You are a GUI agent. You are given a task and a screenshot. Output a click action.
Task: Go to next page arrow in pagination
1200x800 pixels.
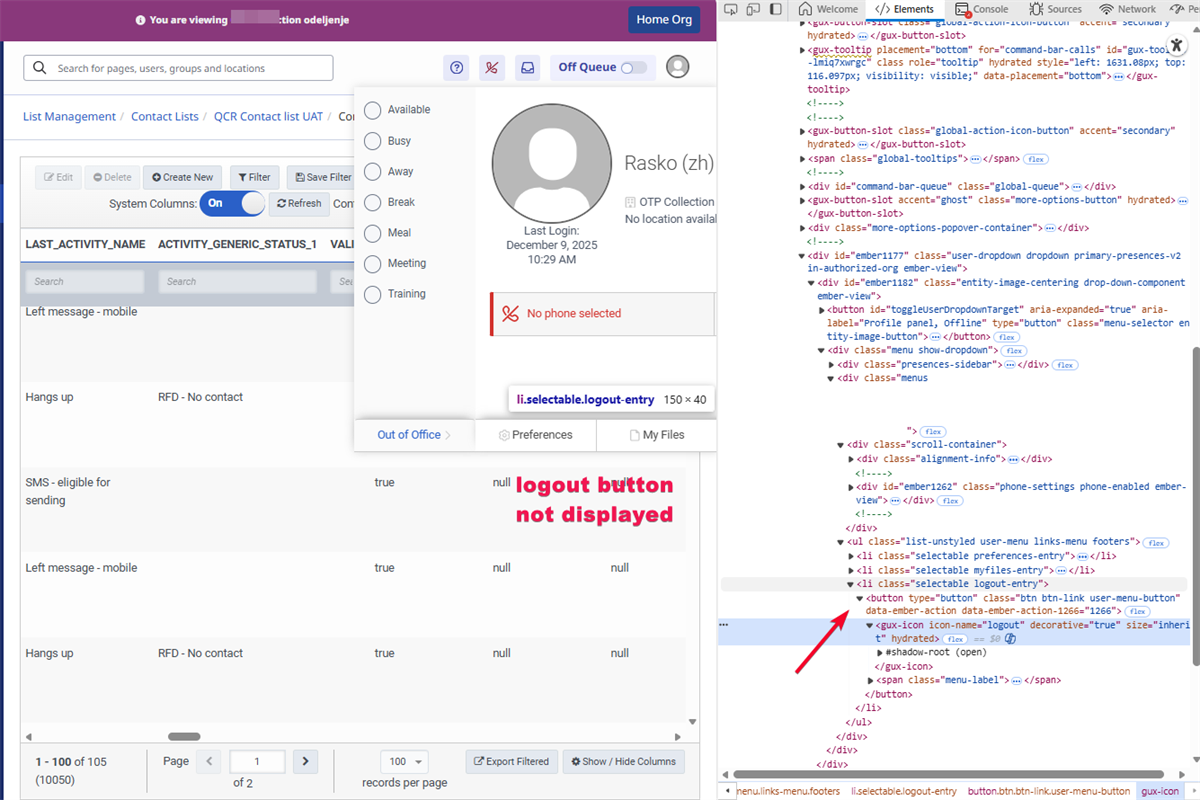[x=305, y=762]
